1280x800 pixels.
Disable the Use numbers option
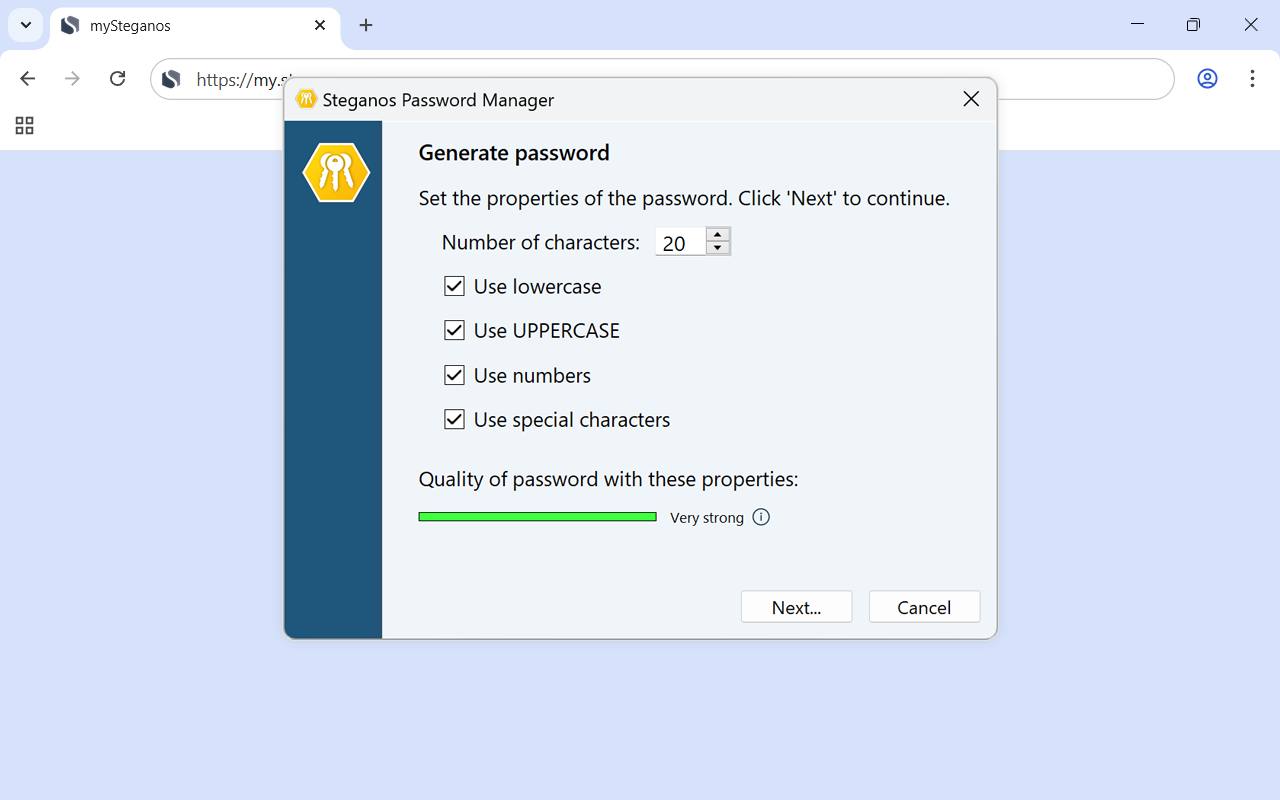coord(454,376)
